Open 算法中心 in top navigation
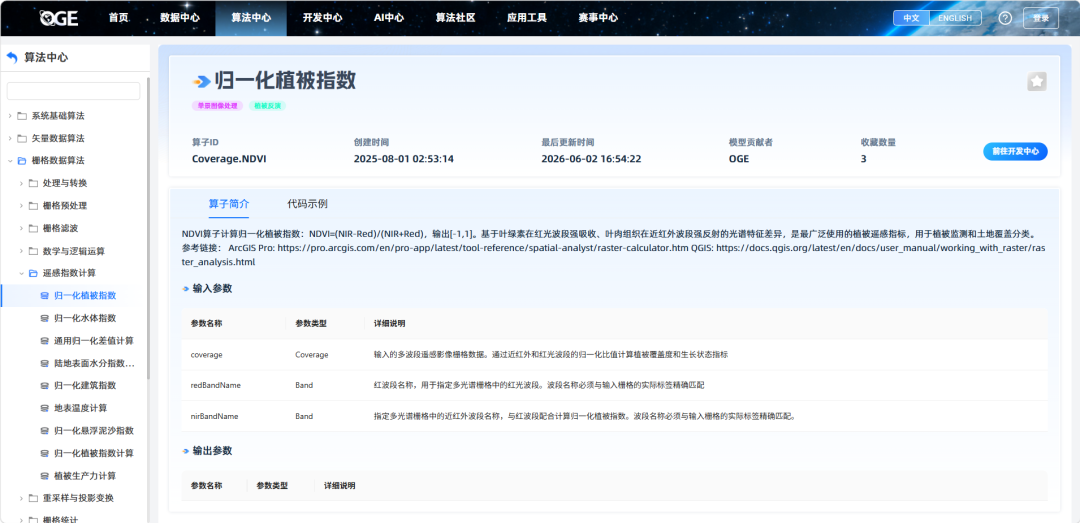The height and width of the screenshot is (523, 1080). tap(251, 18)
